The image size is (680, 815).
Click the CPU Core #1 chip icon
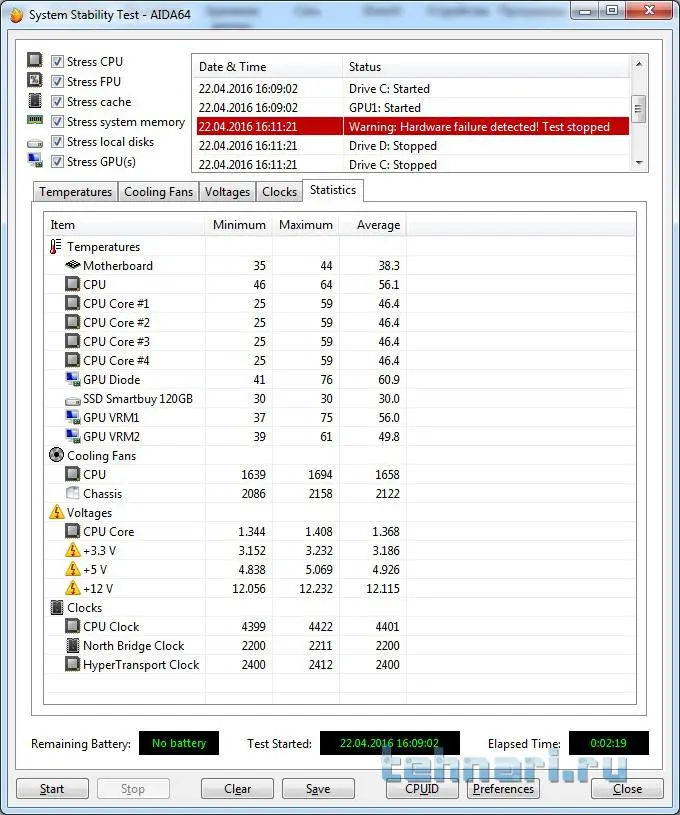click(72, 303)
